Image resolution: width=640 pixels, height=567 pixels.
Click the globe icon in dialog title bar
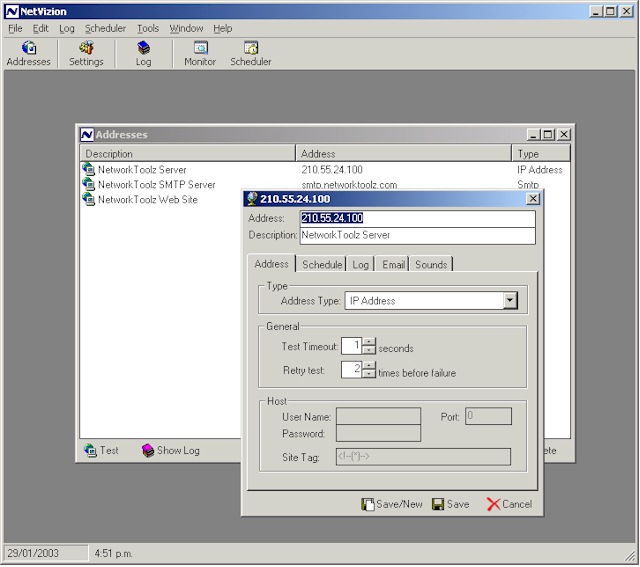point(252,199)
